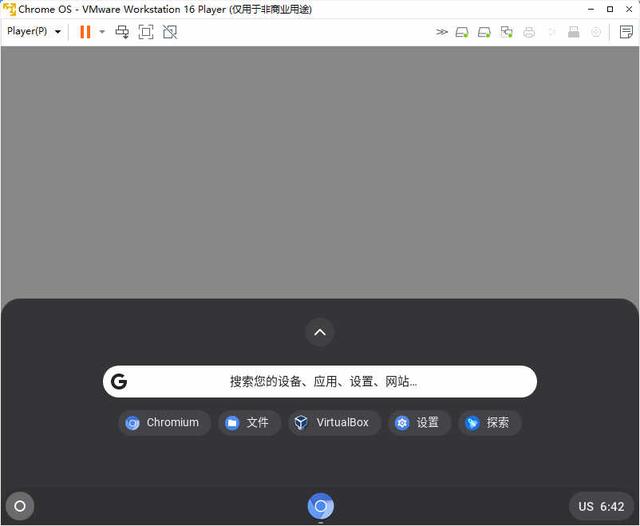Viewport: 640px width, 526px height.
Task: Open 设置 (Settings) app chip
Action: tap(420, 423)
